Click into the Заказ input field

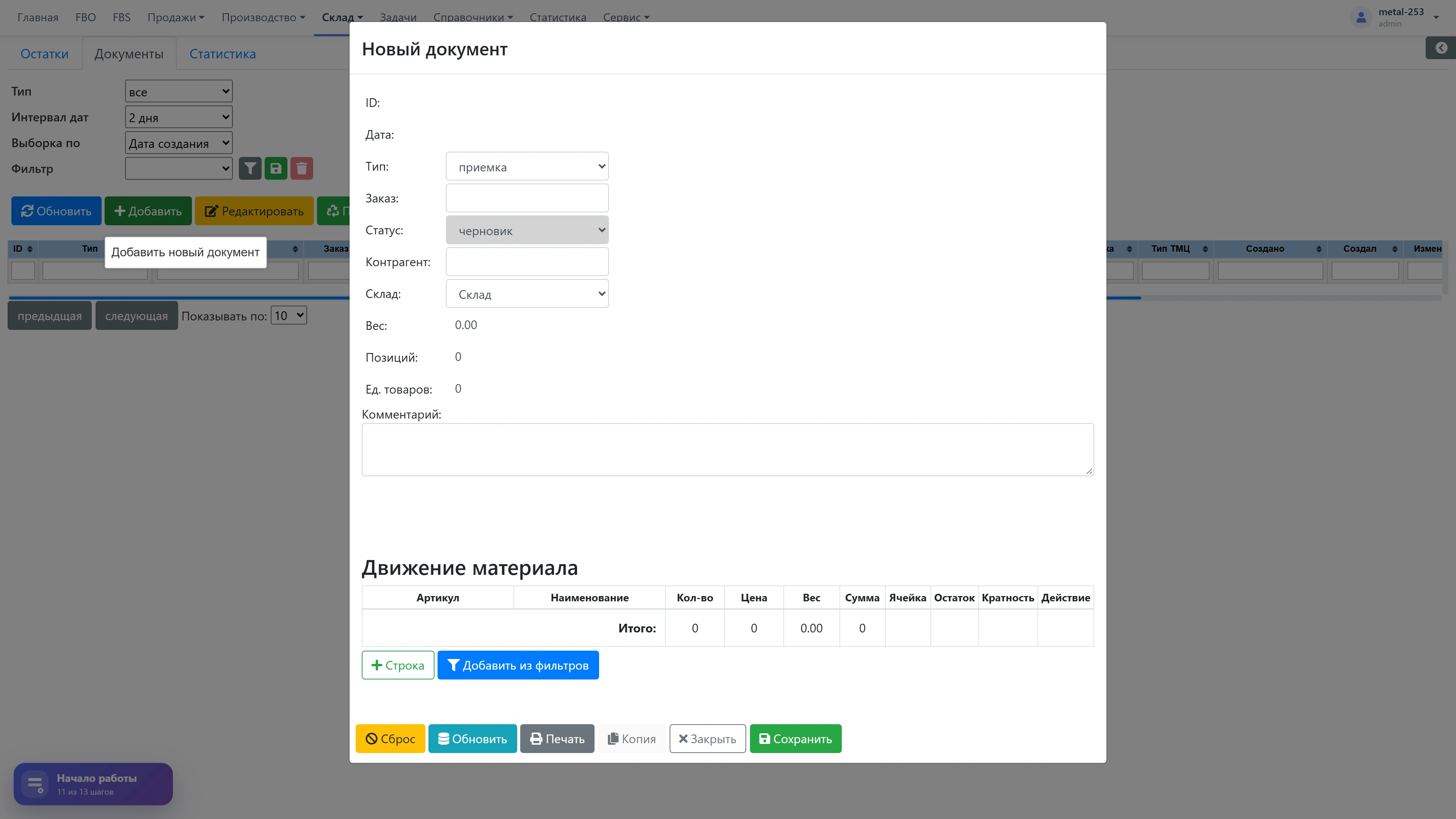[x=527, y=198]
